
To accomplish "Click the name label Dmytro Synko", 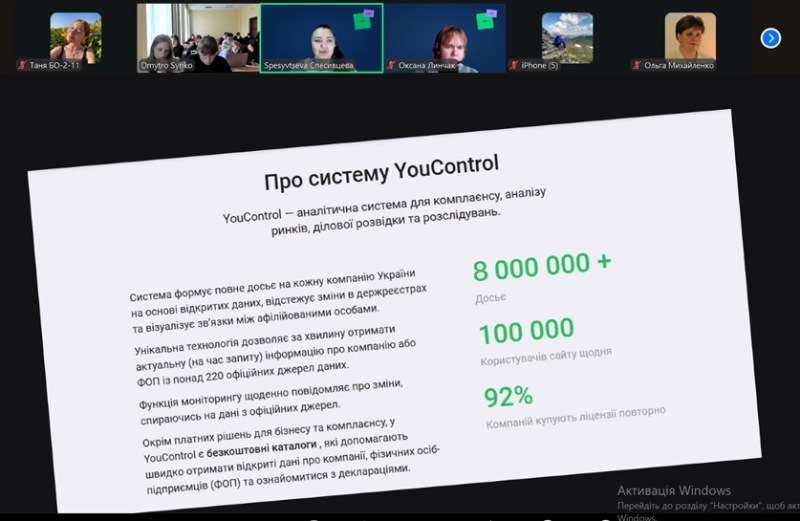I will click(x=166, y=65).
